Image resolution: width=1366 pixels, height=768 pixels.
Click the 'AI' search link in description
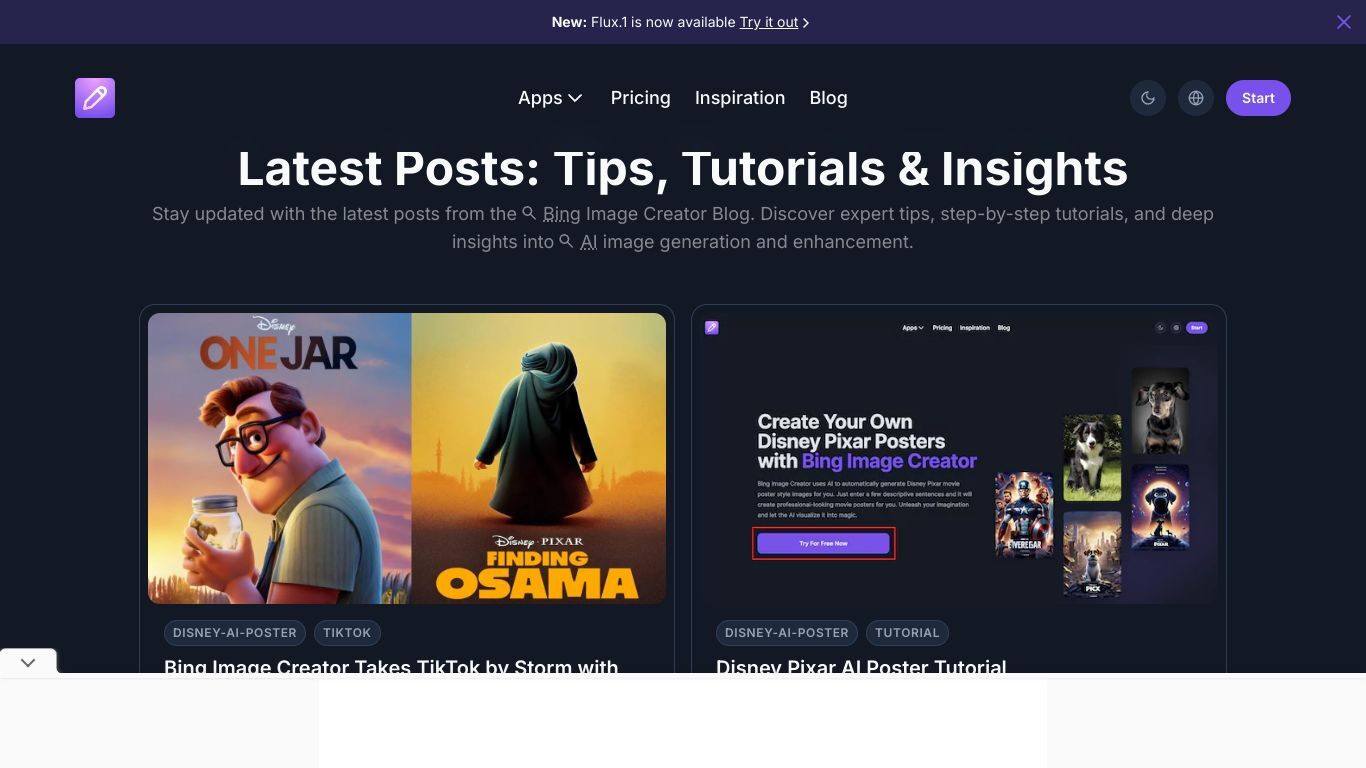tap(578, 242)
